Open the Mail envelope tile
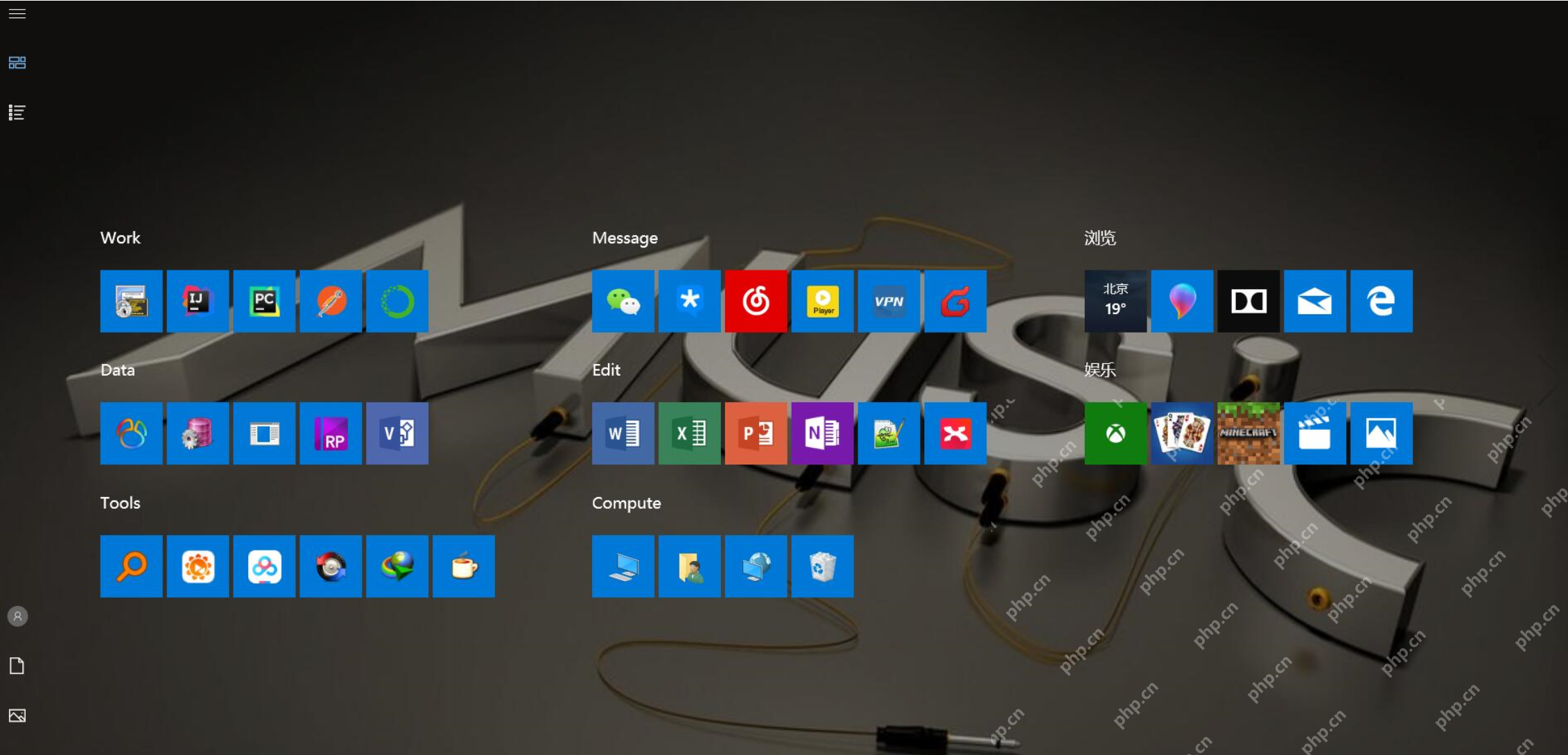This screenshot has height=755, width=1568. point(1315,301)
